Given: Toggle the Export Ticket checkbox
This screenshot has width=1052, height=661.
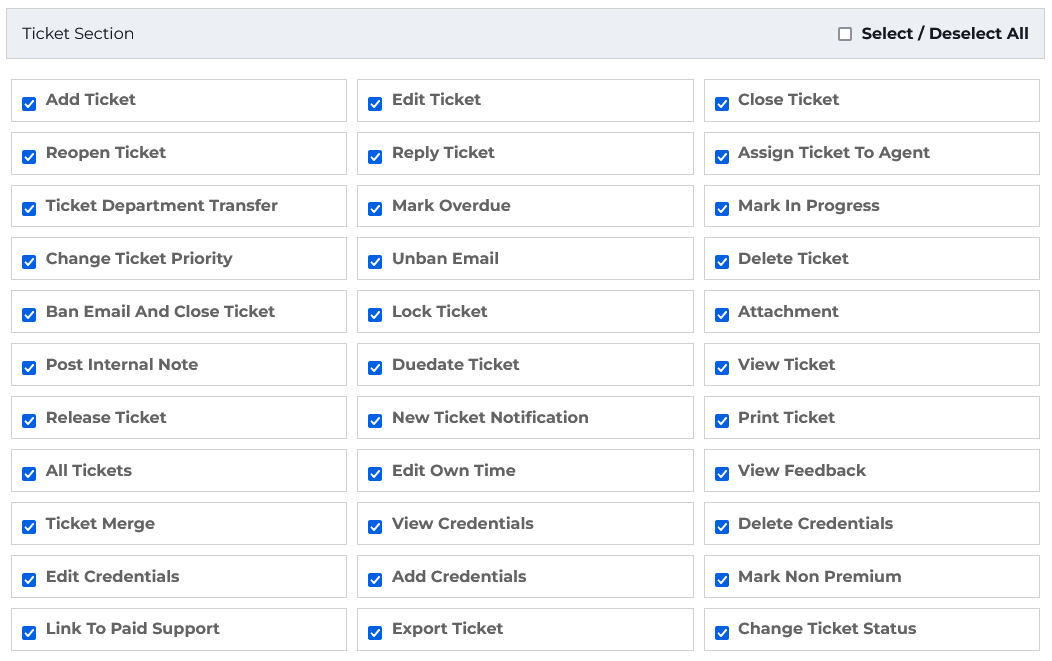Looking at the screenshot, I should tap(375, 633).
